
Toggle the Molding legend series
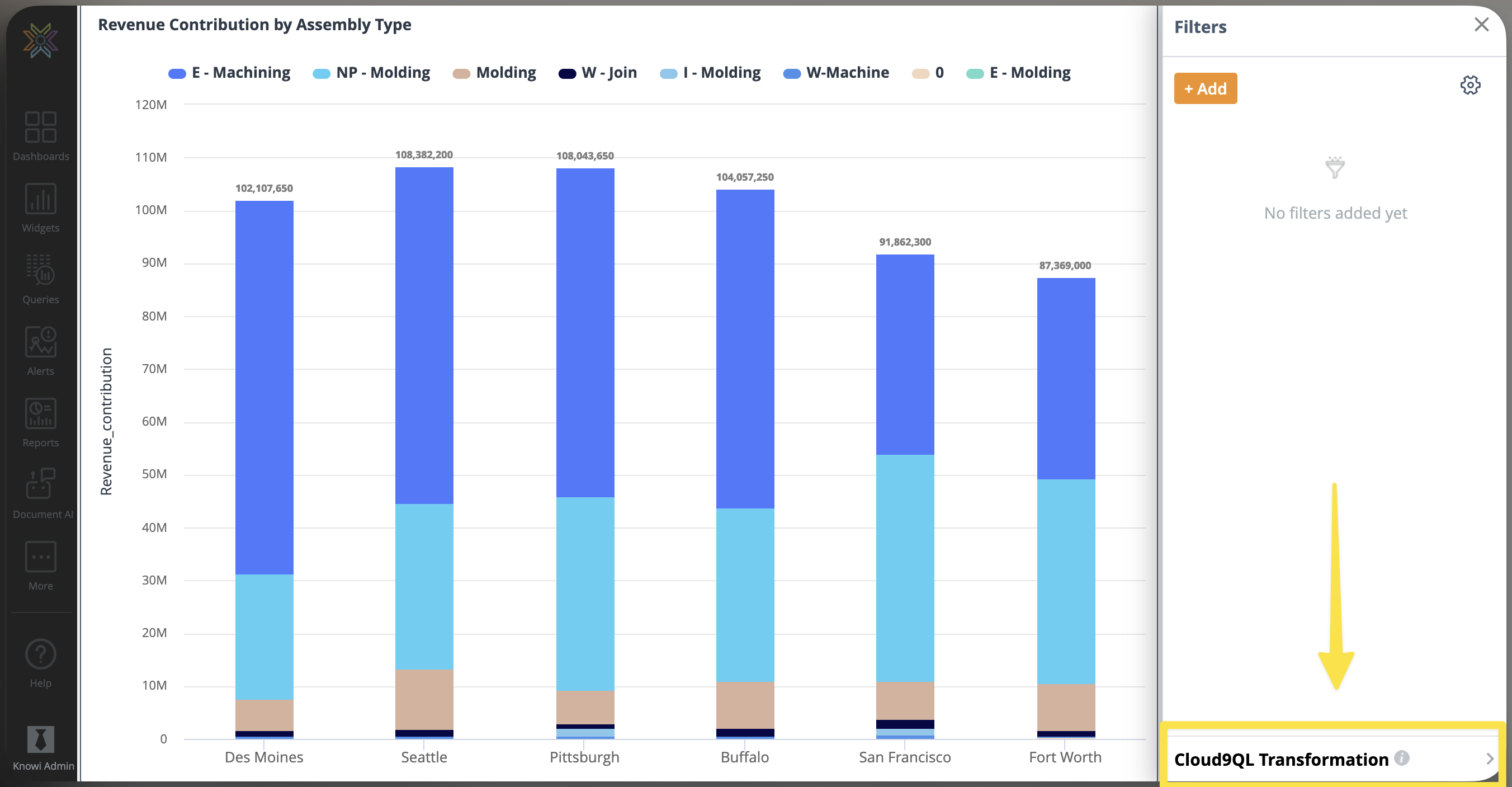(x=494, y=73)
